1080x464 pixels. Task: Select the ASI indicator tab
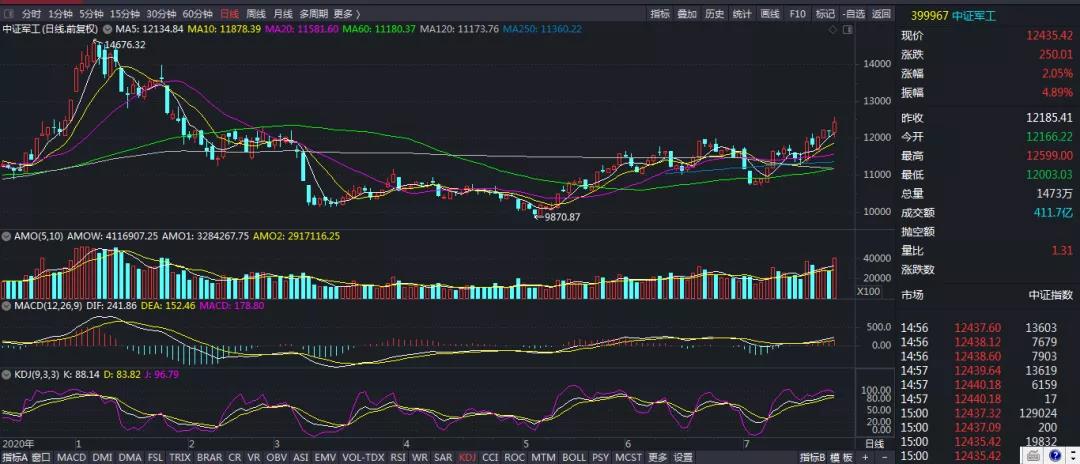[301, 457]
